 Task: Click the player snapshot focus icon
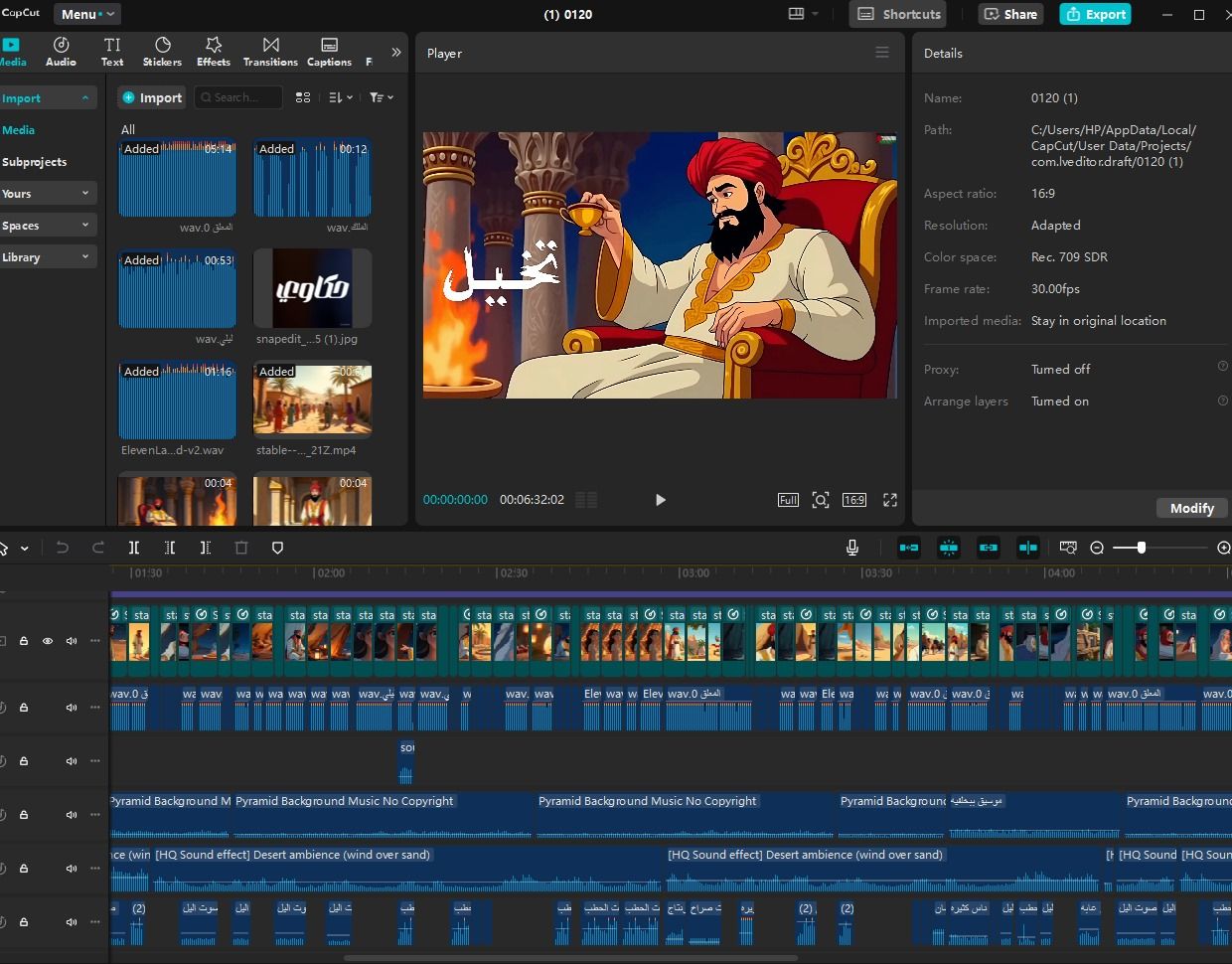[x=821, y=500]
